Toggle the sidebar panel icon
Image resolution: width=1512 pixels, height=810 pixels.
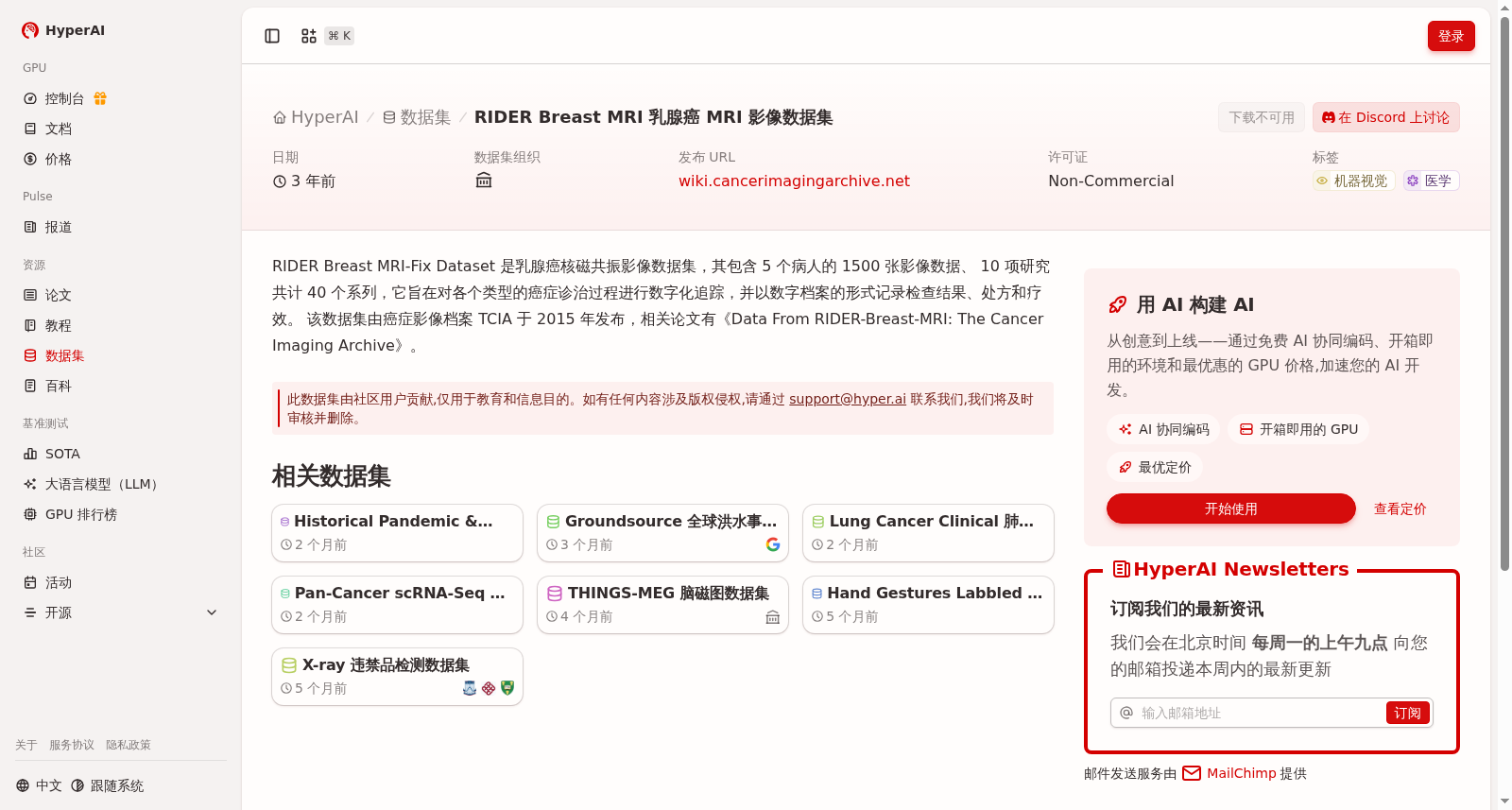(272, 36)
